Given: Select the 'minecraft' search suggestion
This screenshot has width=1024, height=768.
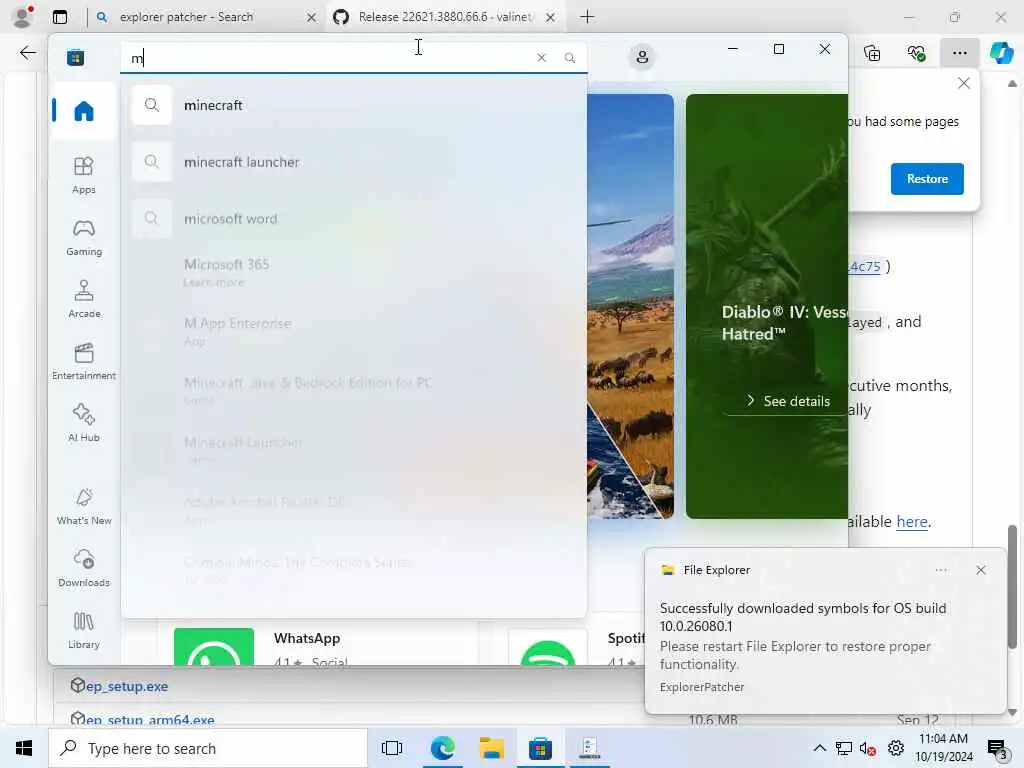Looking at the screenshot, I should click(353, 105).
